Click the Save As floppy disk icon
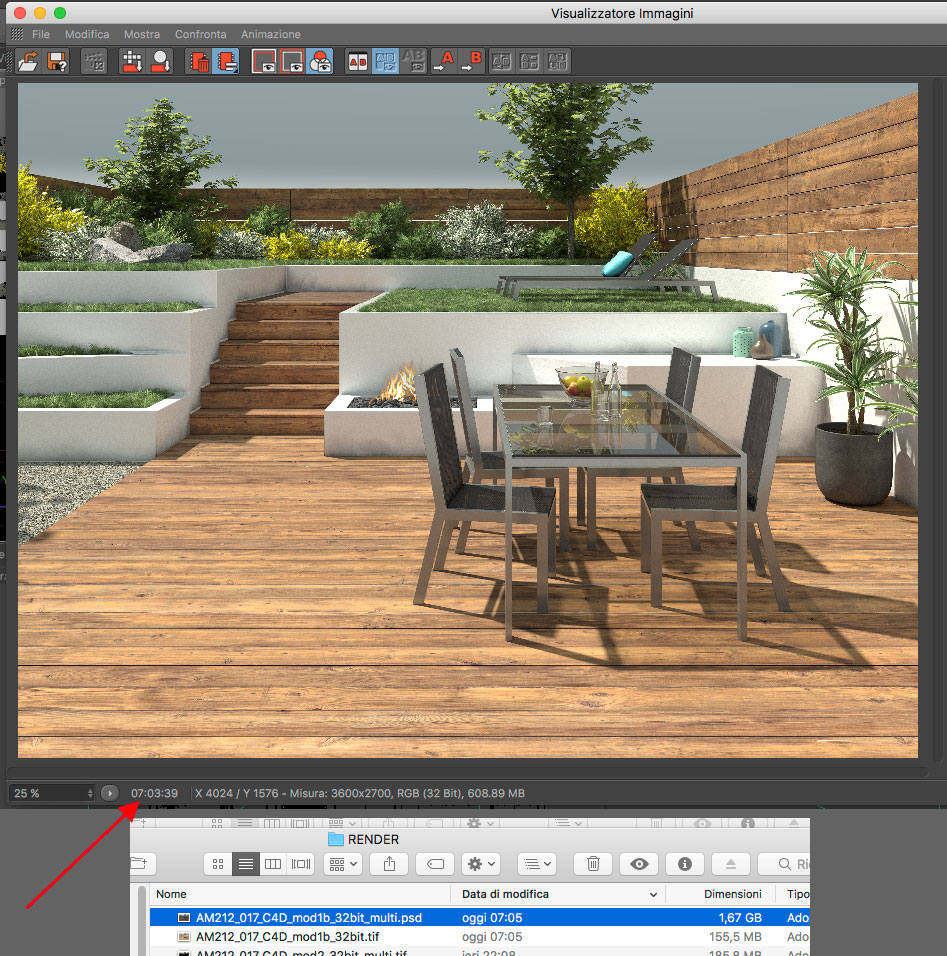 pos(57,62)
